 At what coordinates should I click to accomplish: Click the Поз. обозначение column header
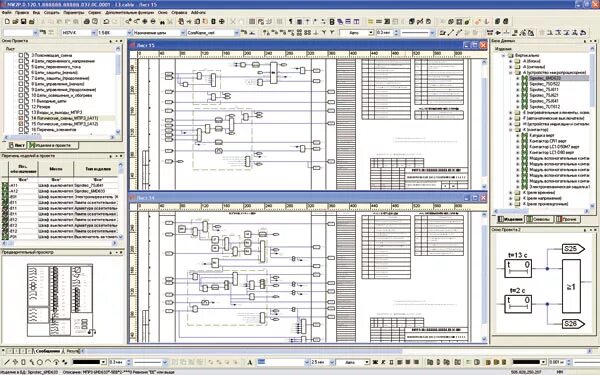click(x=24, y=169)
